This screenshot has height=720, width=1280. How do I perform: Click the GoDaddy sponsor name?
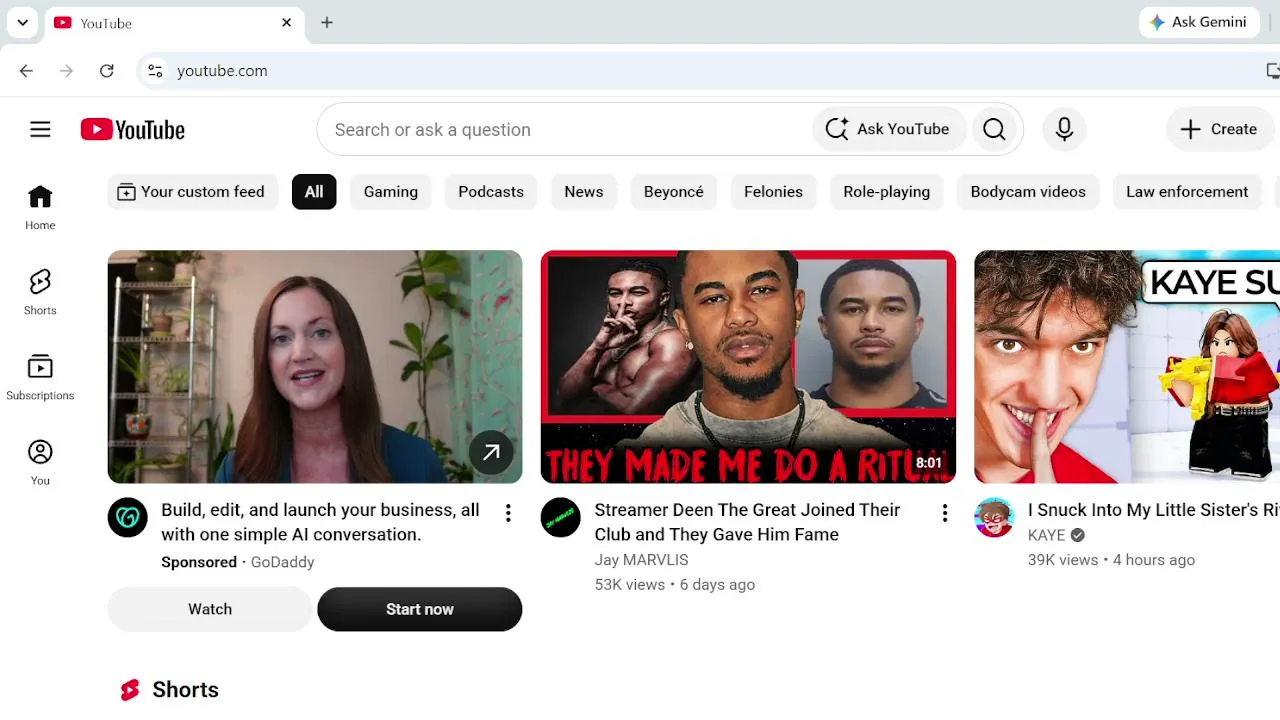click(x=282, y=562)
